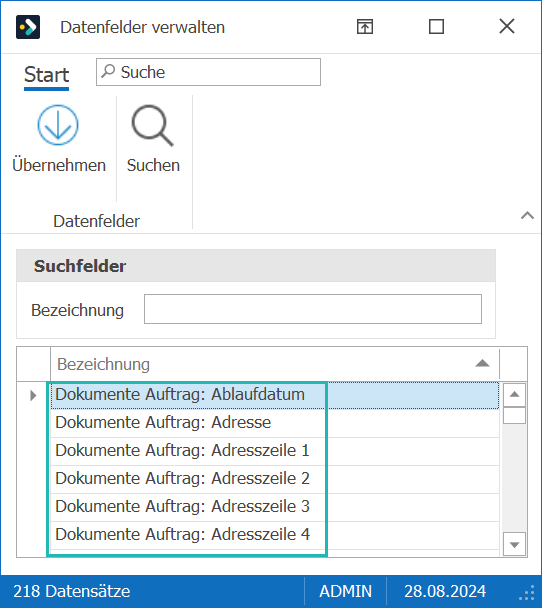
Task: Click the Übernehmen download arrow icon
Action: [58, 125]
